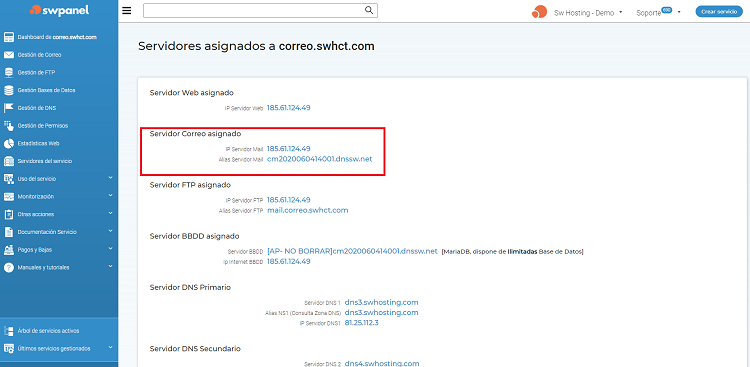Open Árbol de servicios activos

[48, 331]
